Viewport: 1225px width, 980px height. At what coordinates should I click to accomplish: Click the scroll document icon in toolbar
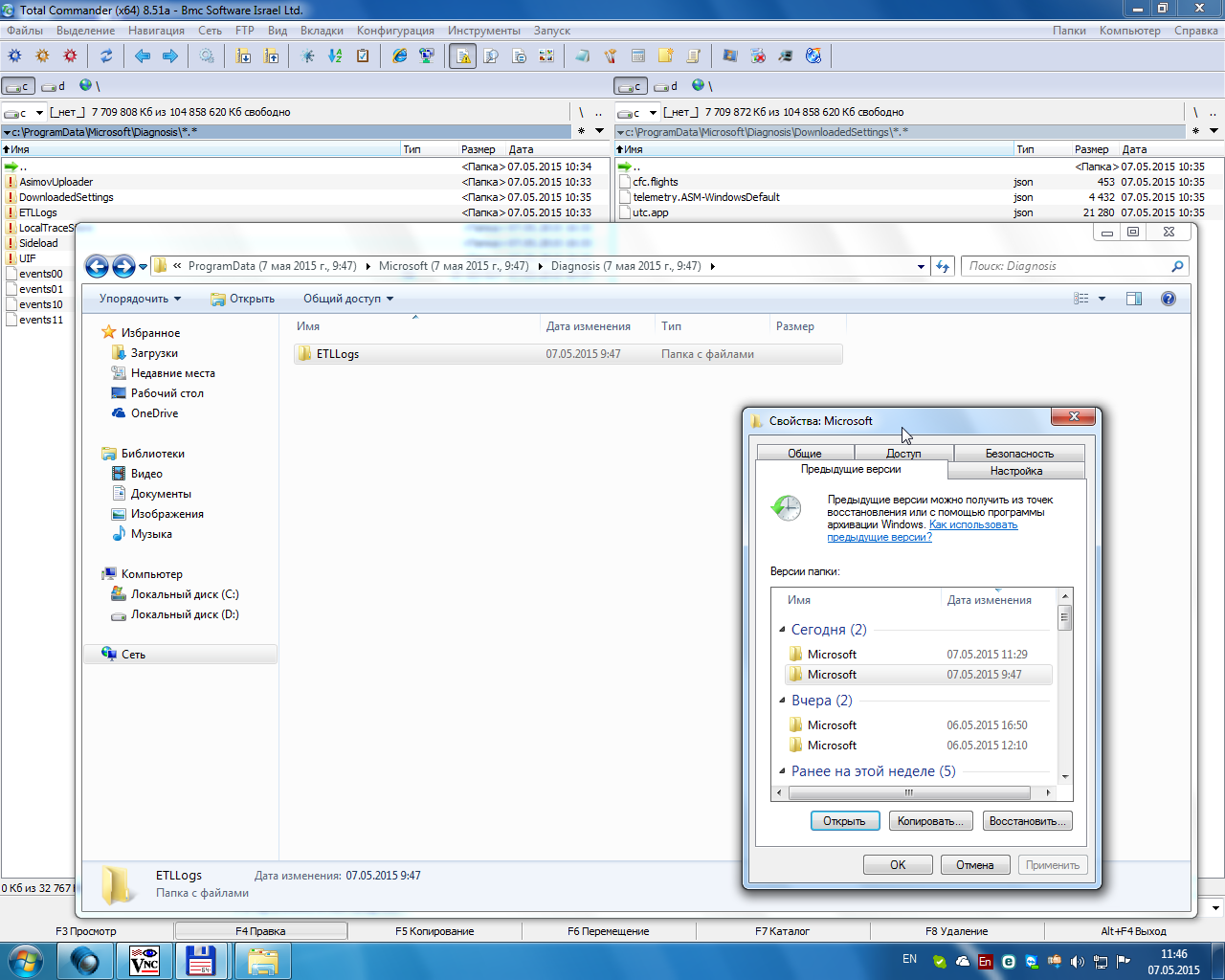(694, 56)
